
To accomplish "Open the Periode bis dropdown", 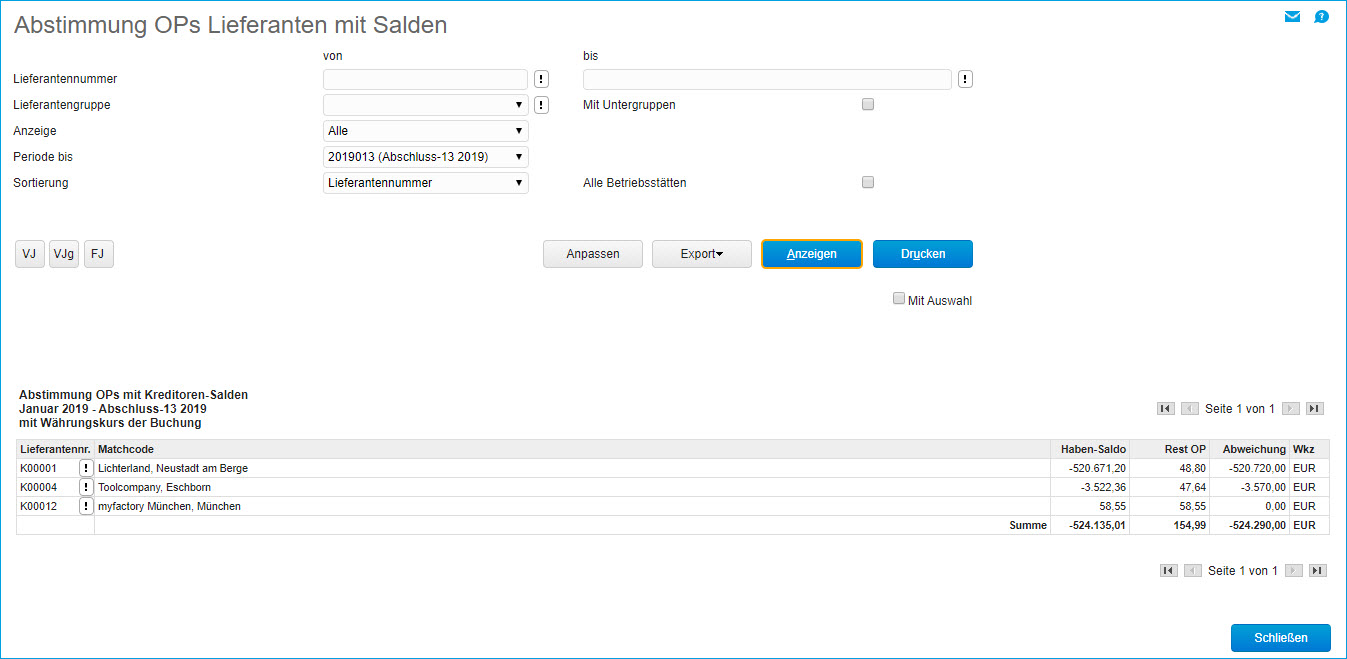I will (x=426, y=157).
